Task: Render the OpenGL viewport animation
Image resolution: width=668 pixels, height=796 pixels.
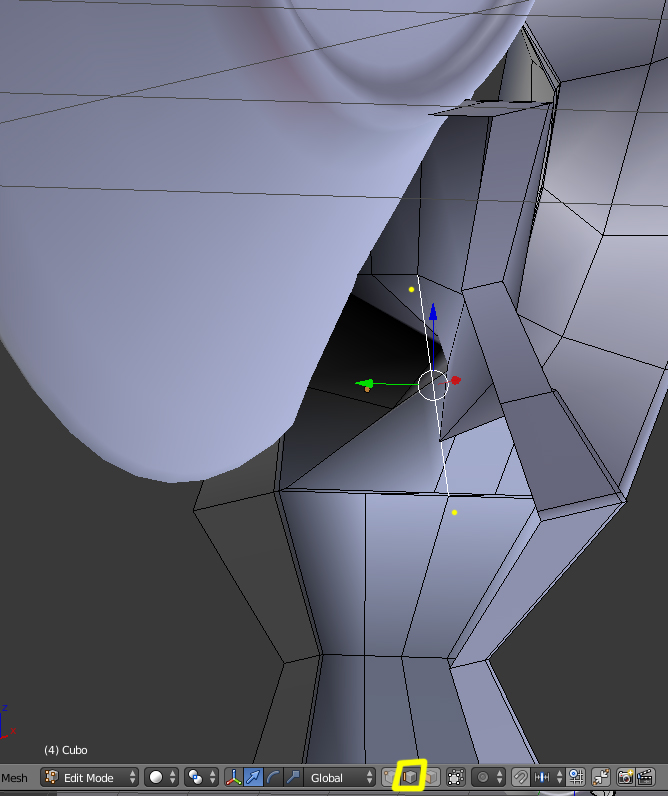Action: coord(645,777)
